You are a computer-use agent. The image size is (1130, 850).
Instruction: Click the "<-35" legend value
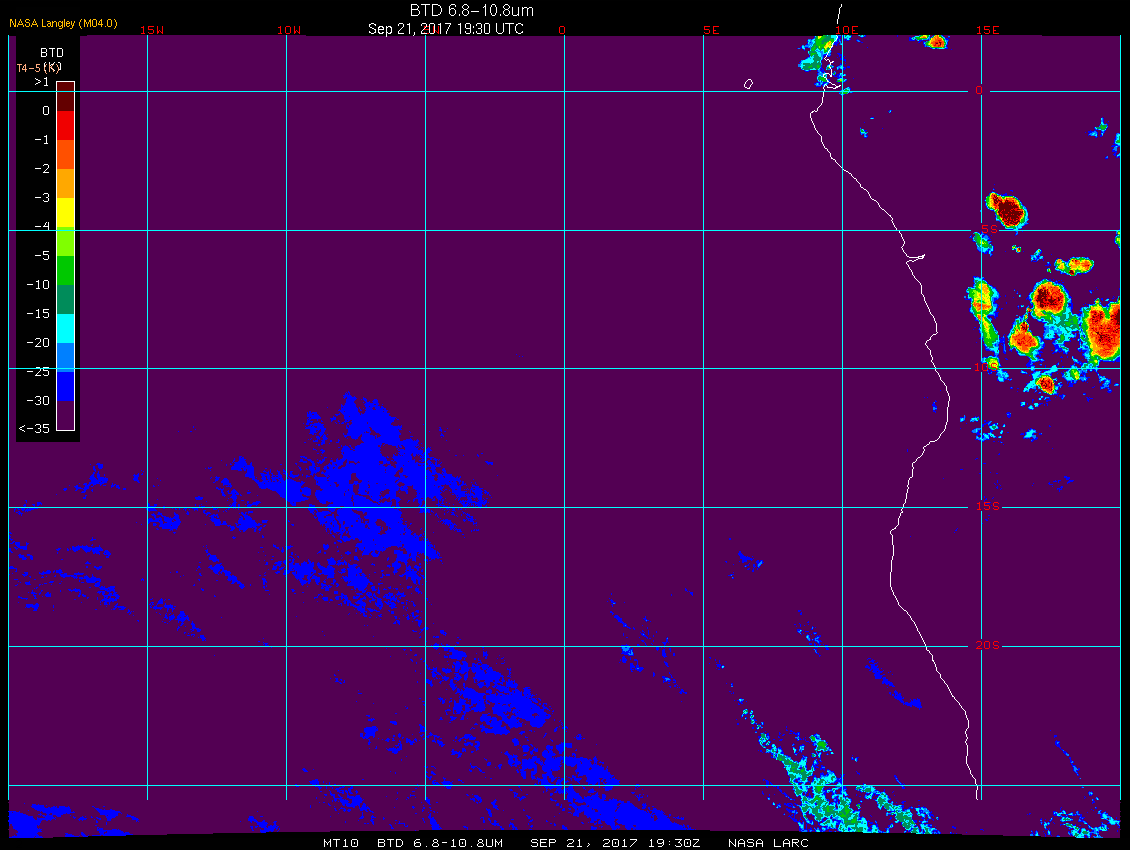[x=34, y=429]
